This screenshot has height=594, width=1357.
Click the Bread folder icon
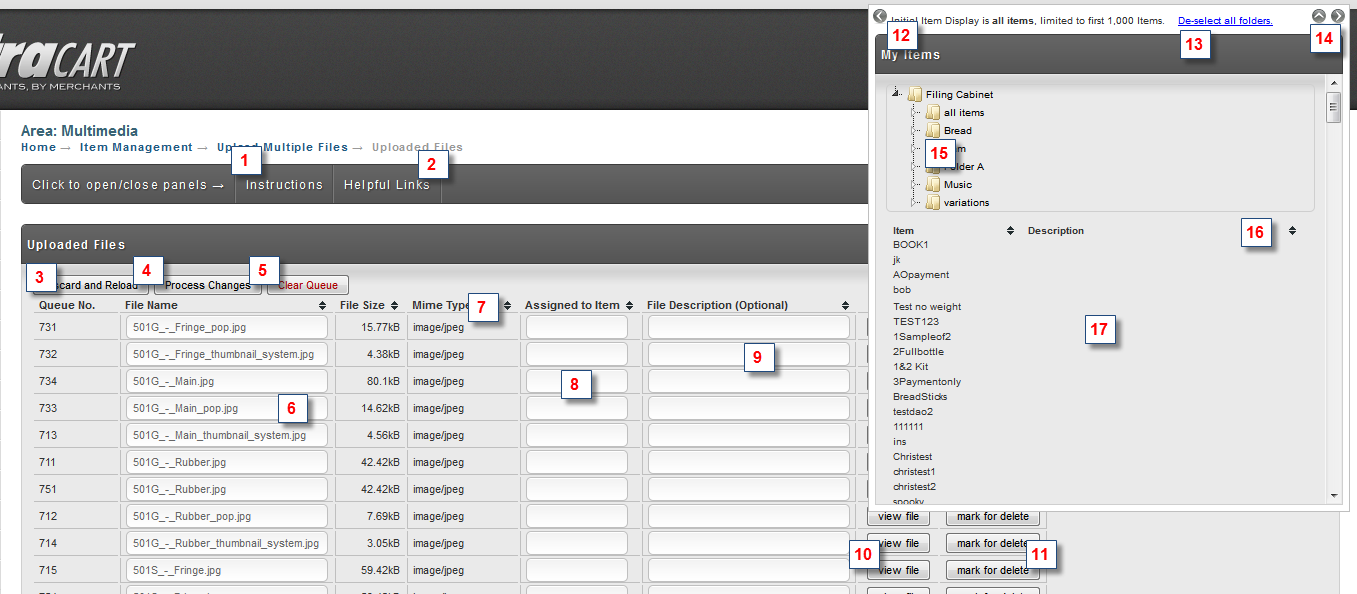(932, 130)
